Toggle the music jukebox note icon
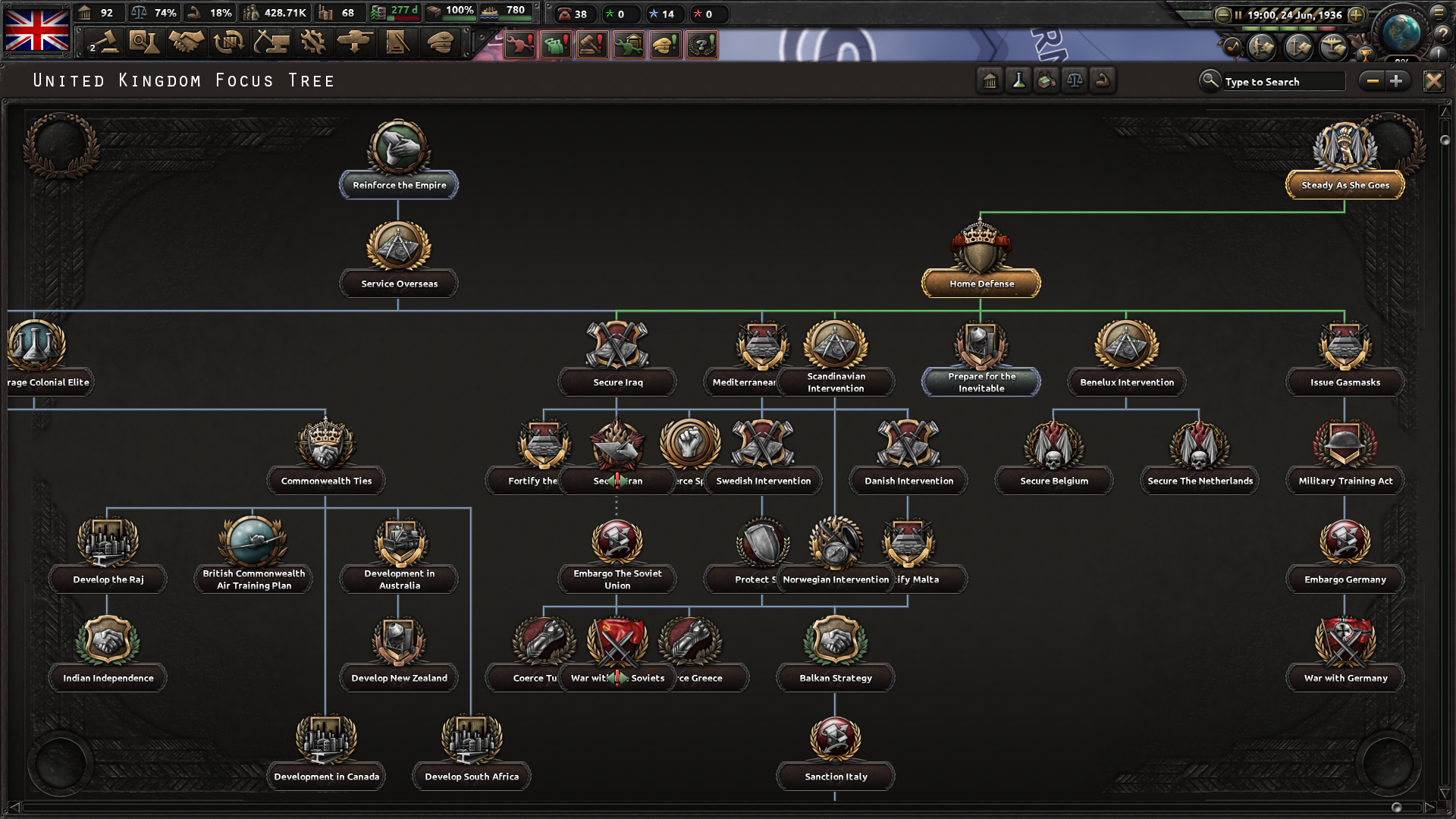 tap(1233, 47)
